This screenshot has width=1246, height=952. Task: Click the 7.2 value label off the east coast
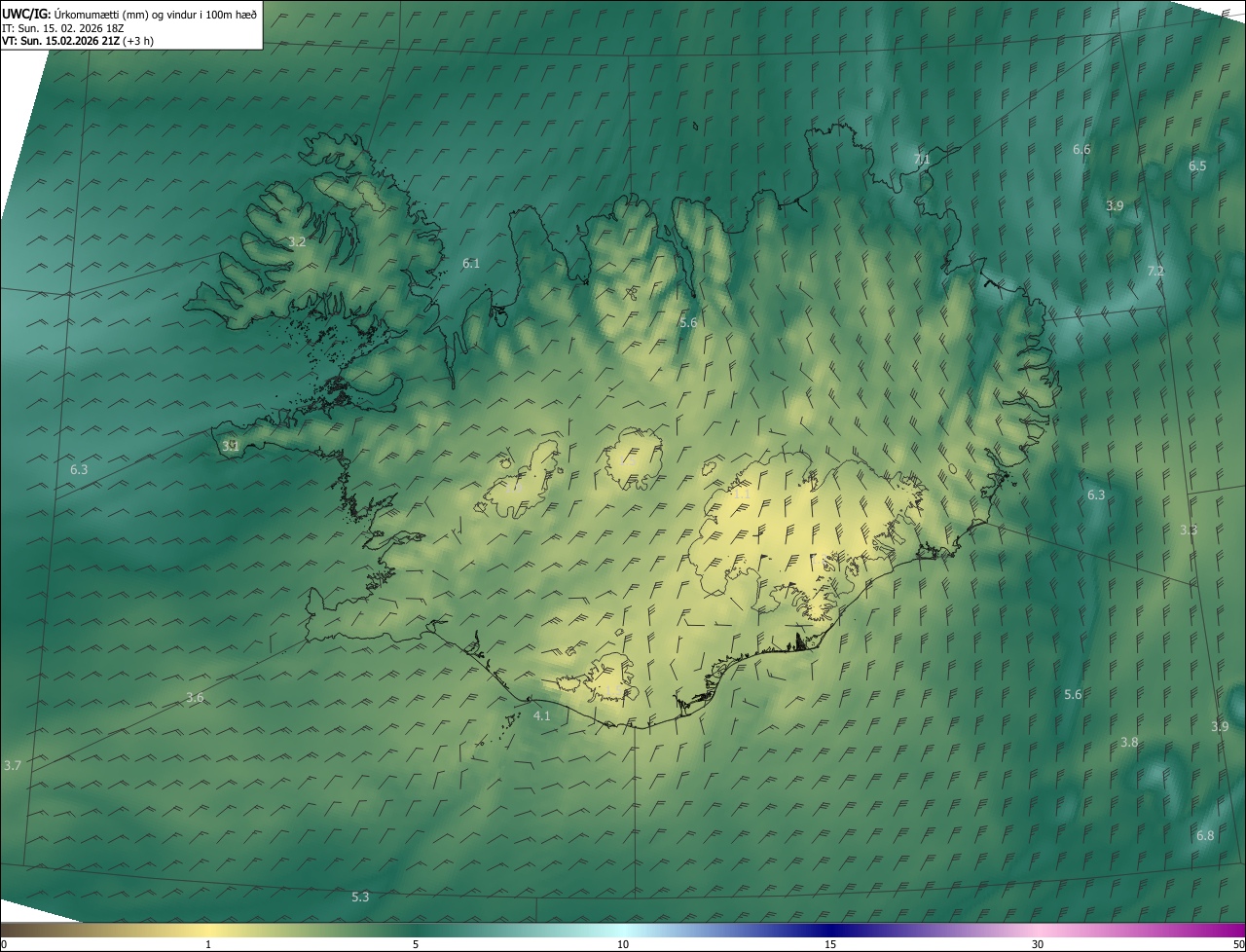[1155, 271]
